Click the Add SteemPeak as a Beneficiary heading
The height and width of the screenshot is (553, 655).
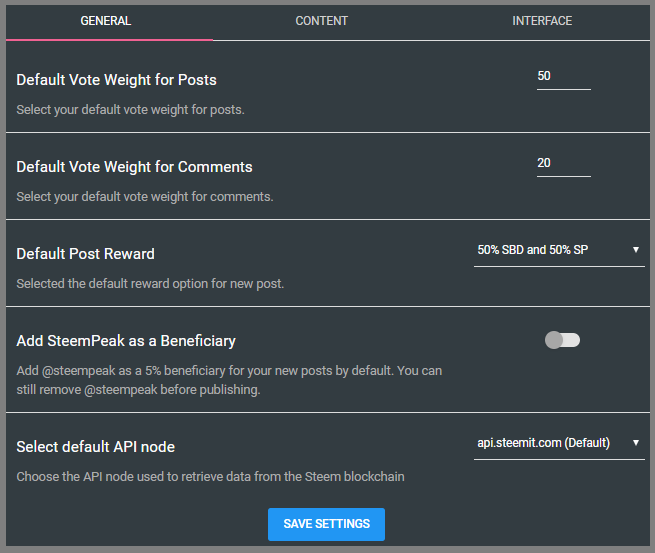pyautogui.click(x=126, y=340)
